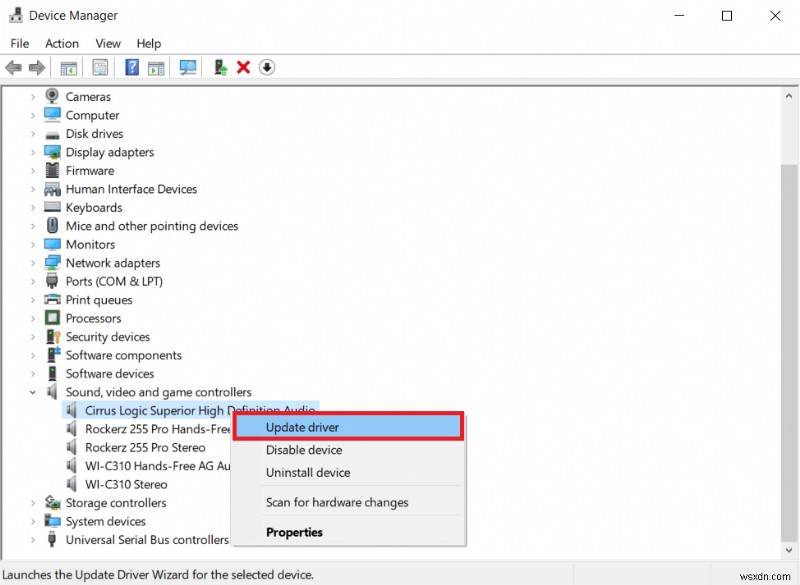
Task: Click the Uninstall device red X icon
Action: click(x=243, y=67)
